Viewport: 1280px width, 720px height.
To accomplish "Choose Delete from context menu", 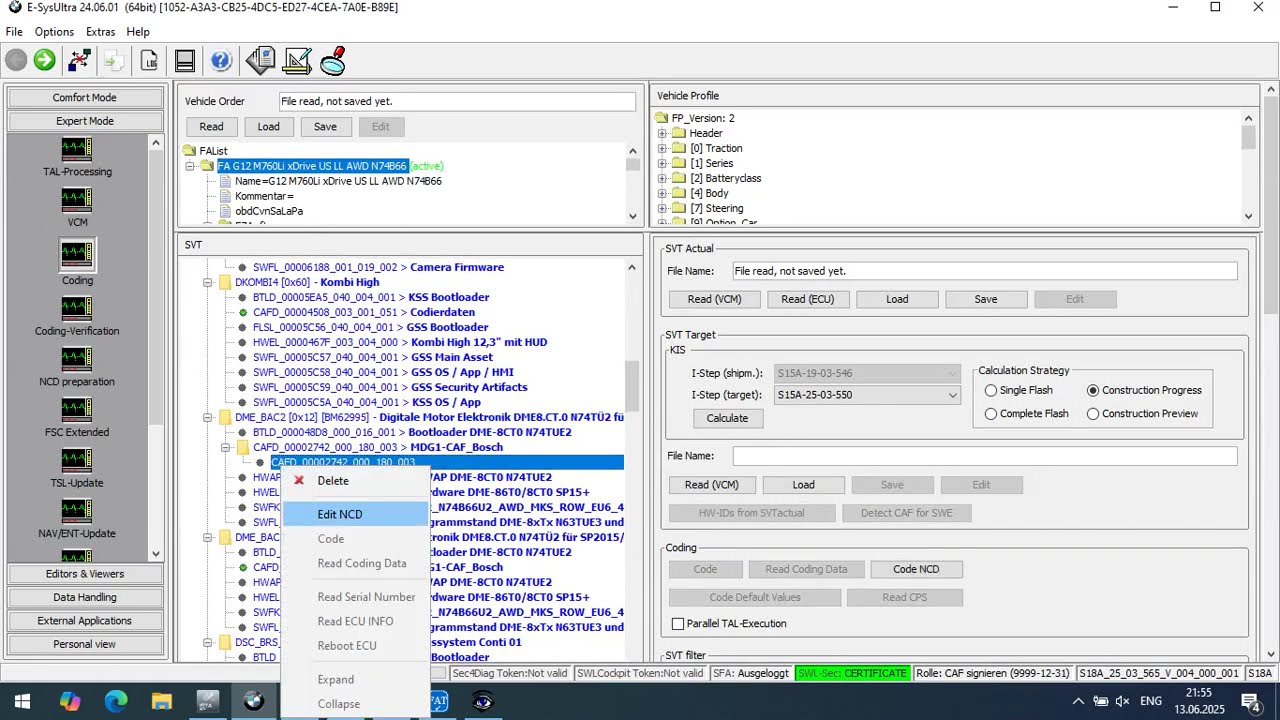I will point(354,481).
